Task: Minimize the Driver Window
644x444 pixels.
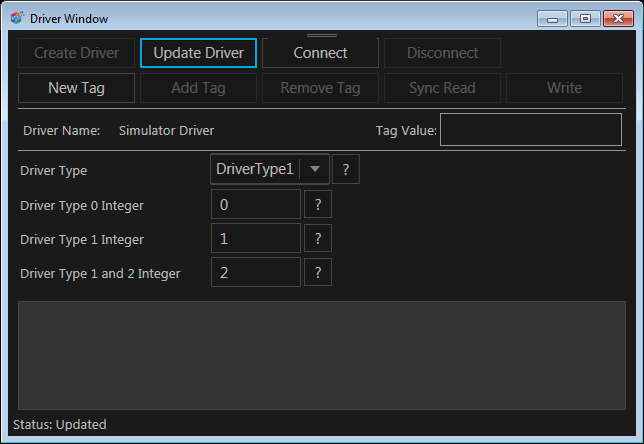Action: click(x=552, y=19)
